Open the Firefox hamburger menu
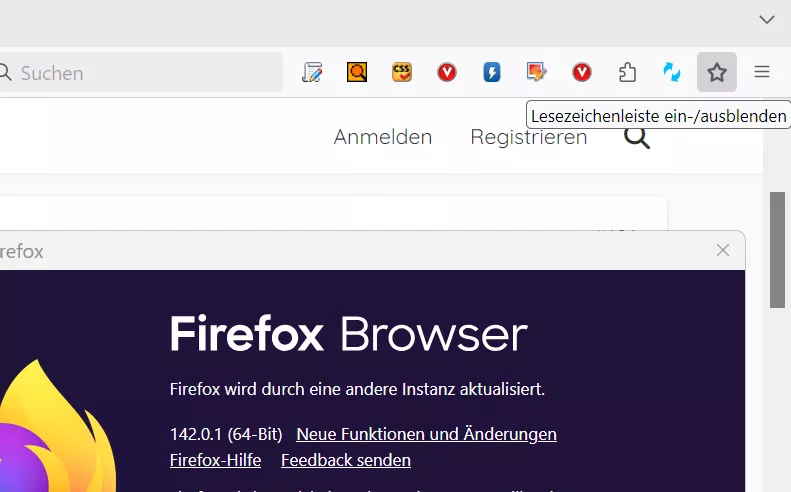791x492 pixels. 762,72
